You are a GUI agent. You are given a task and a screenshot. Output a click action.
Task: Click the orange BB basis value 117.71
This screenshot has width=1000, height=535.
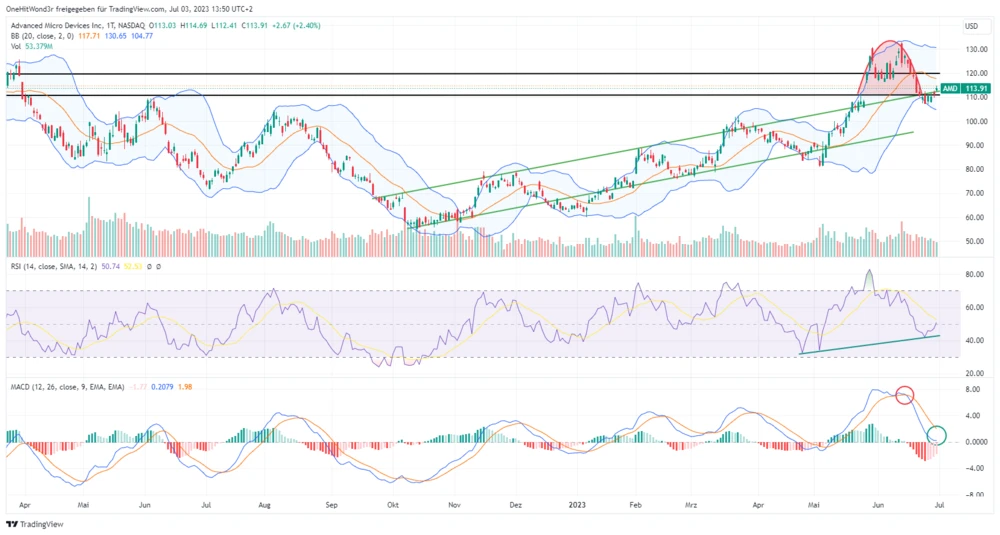click(91, 35)
